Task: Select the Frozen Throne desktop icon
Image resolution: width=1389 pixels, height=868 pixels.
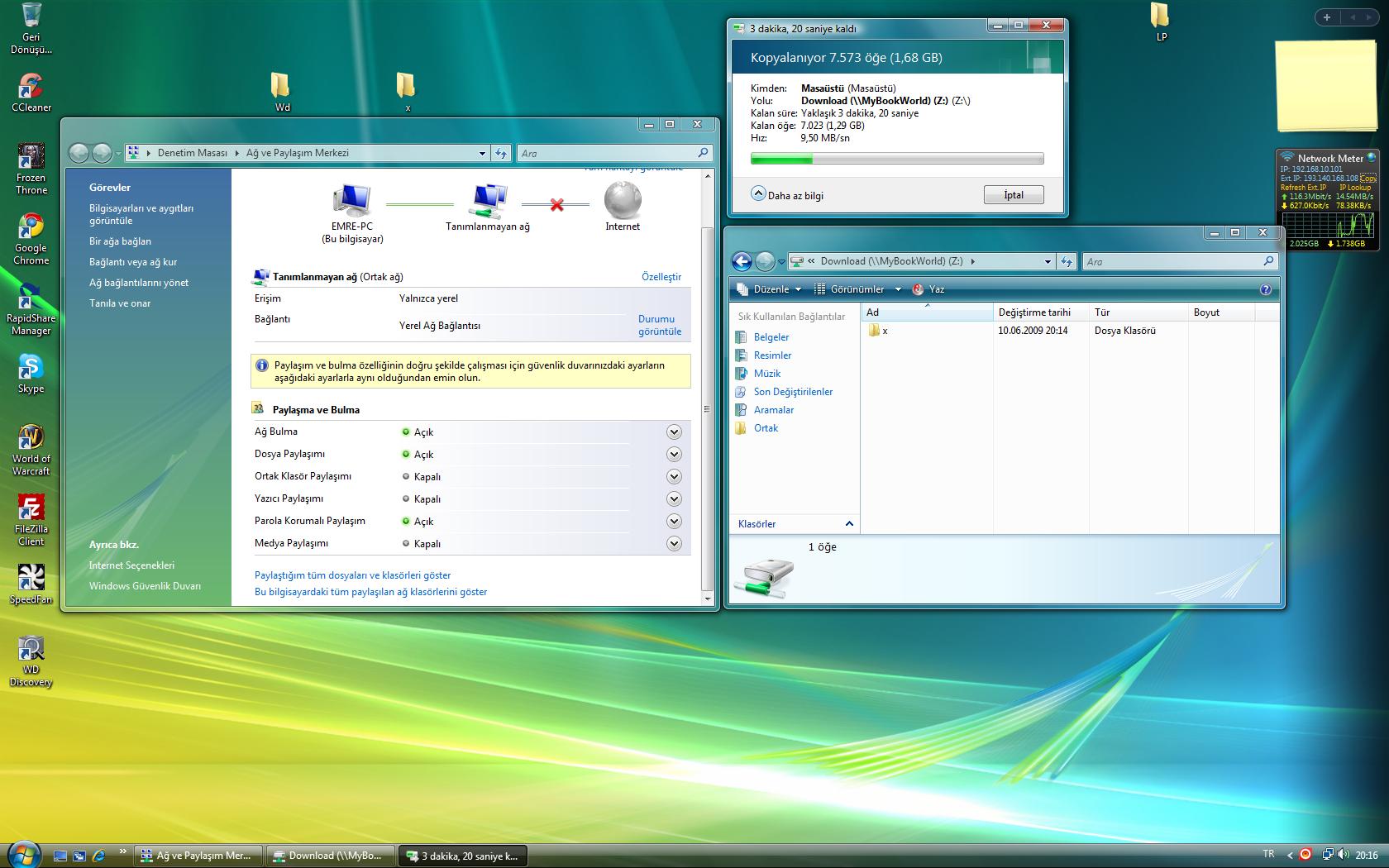Action: (31, 169)
